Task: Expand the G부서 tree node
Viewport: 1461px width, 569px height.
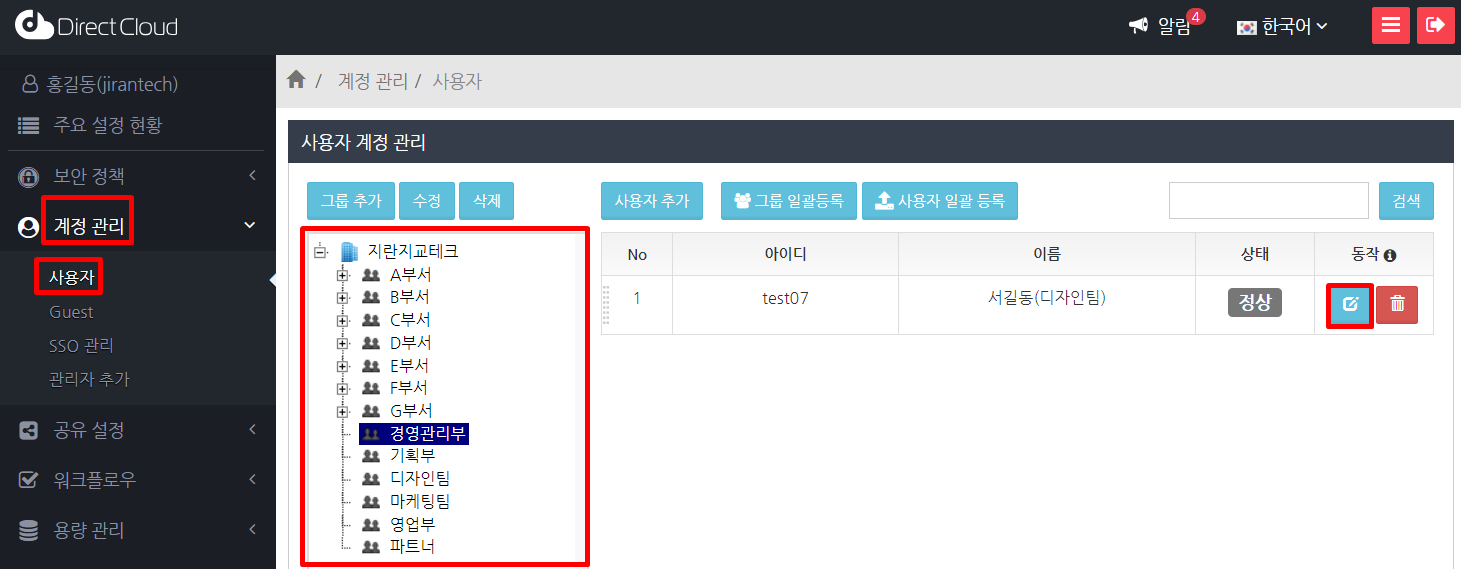Action: tap(343, 411)
